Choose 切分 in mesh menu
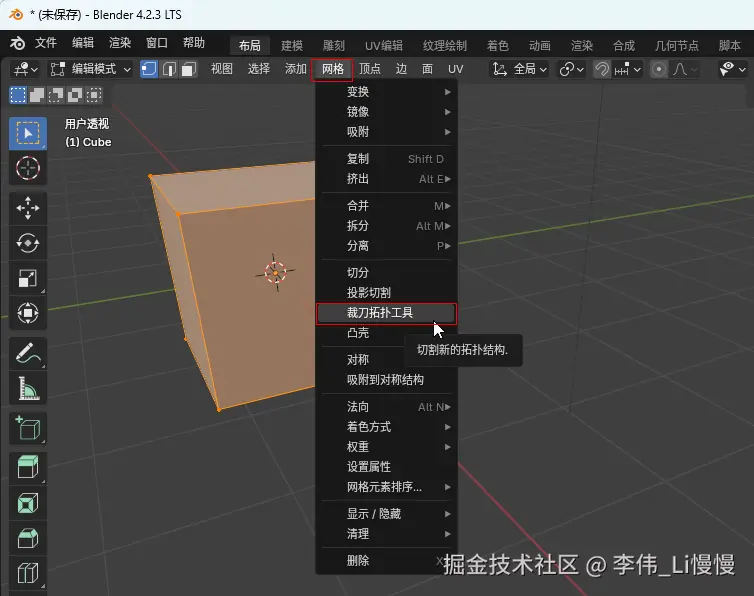This screenshot has width=754, height=596. [x=386, y=273]
